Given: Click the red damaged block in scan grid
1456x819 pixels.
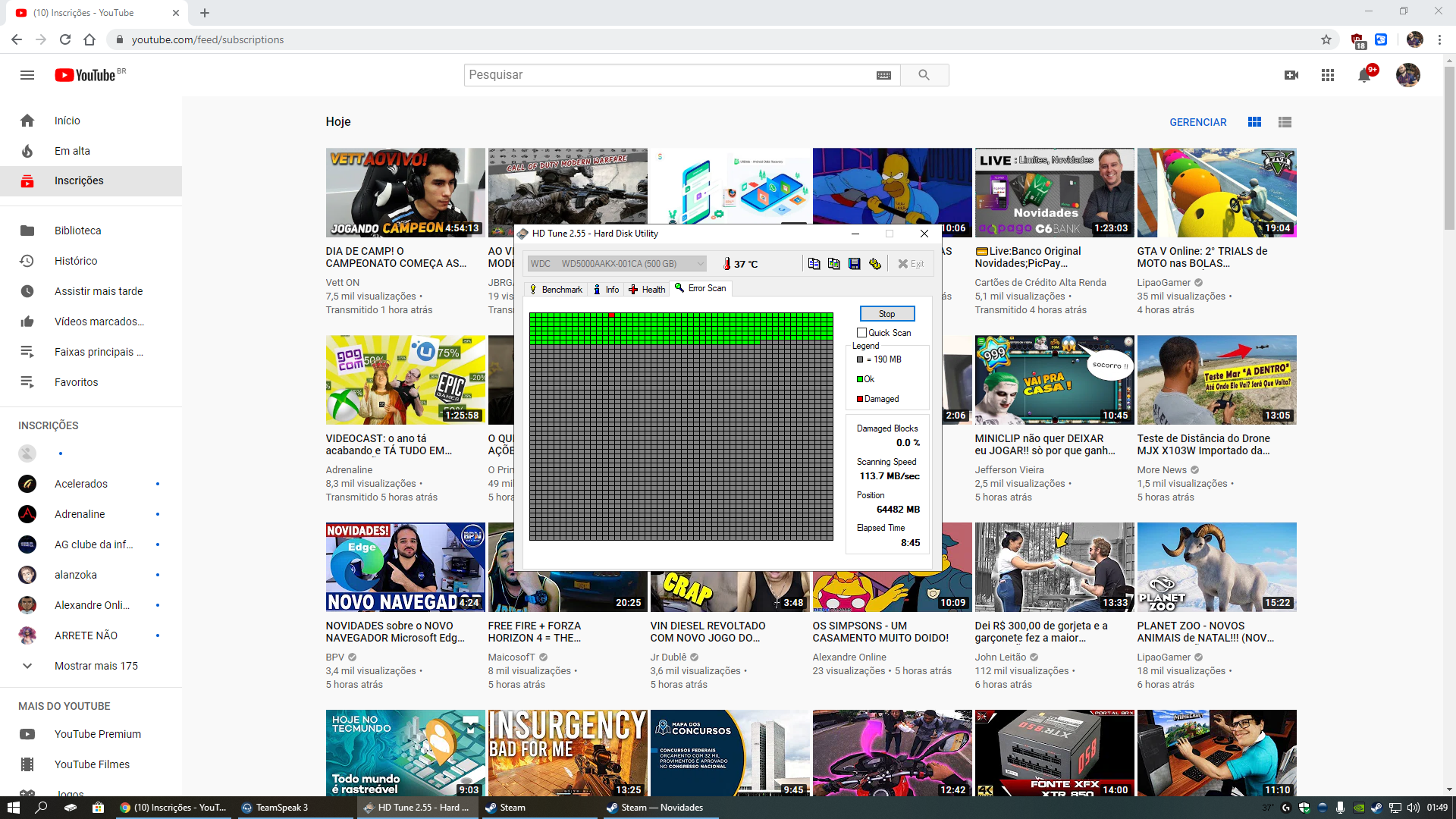Looking at the screenshot, I should pyautogui.click(x=611, y=315).
